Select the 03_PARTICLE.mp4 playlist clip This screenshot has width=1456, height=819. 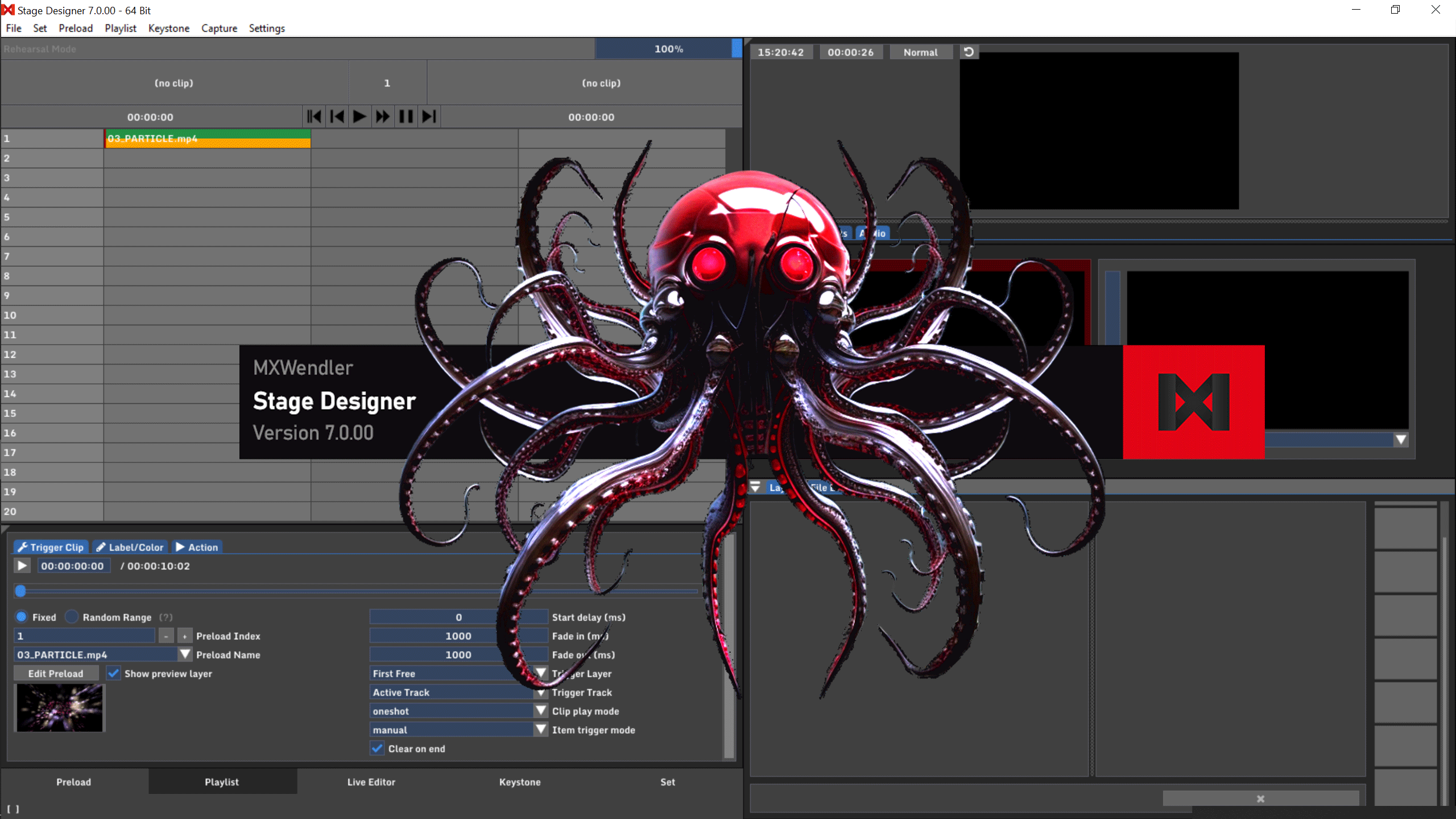click(208, 139)
